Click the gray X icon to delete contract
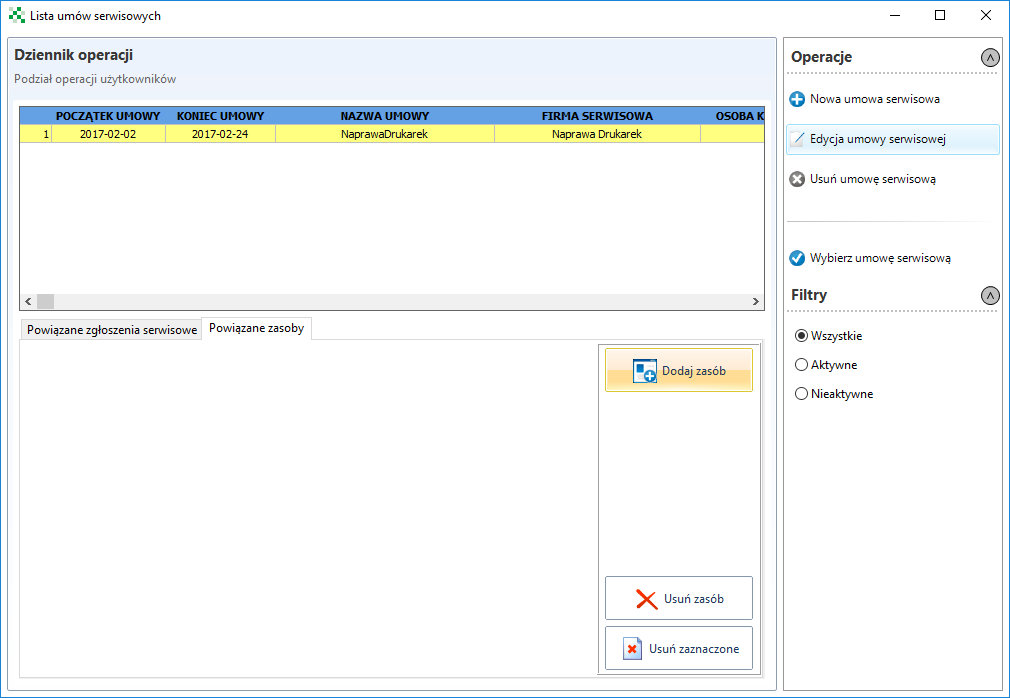This screenshot has width=1010, height=698. (797, 180)
